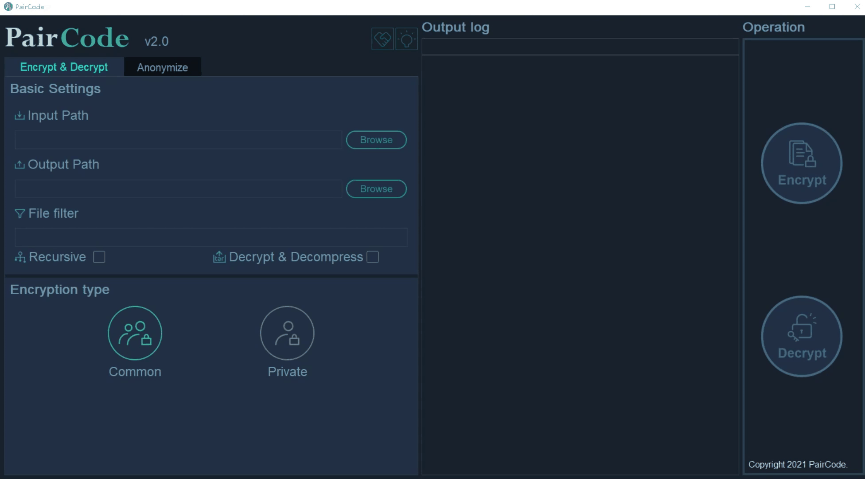Click the archive icon beside Decrypt & Decompress

point(219,257)
